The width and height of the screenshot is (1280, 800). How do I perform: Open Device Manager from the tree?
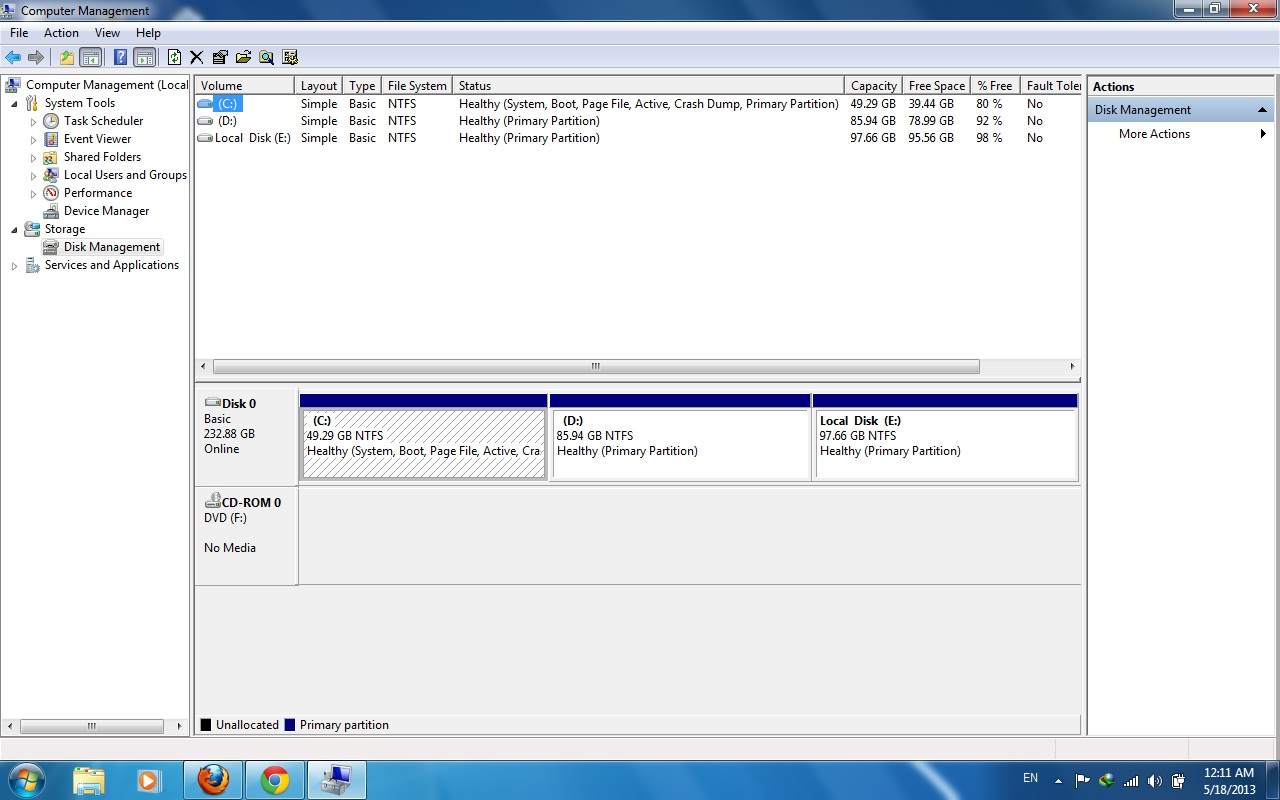pos(106,211)
